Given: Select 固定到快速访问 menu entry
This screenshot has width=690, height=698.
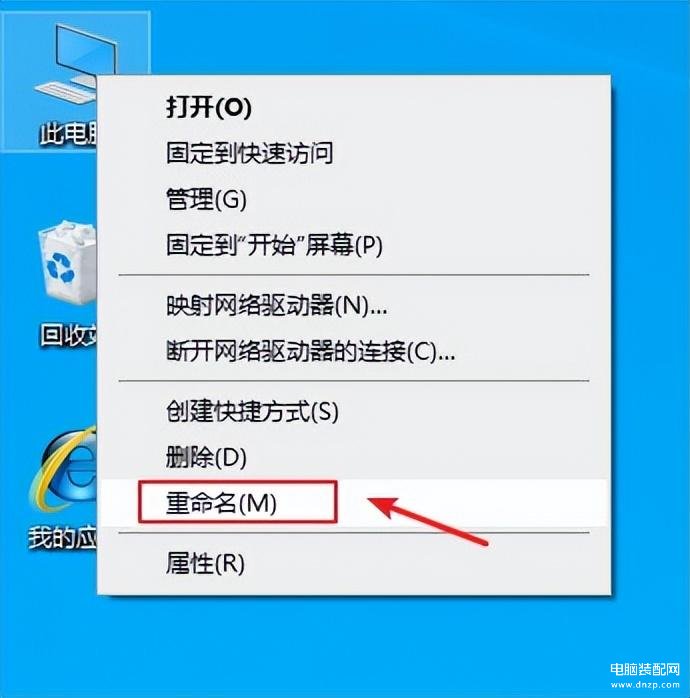Looking at the screenshot, I should point(249,153).
